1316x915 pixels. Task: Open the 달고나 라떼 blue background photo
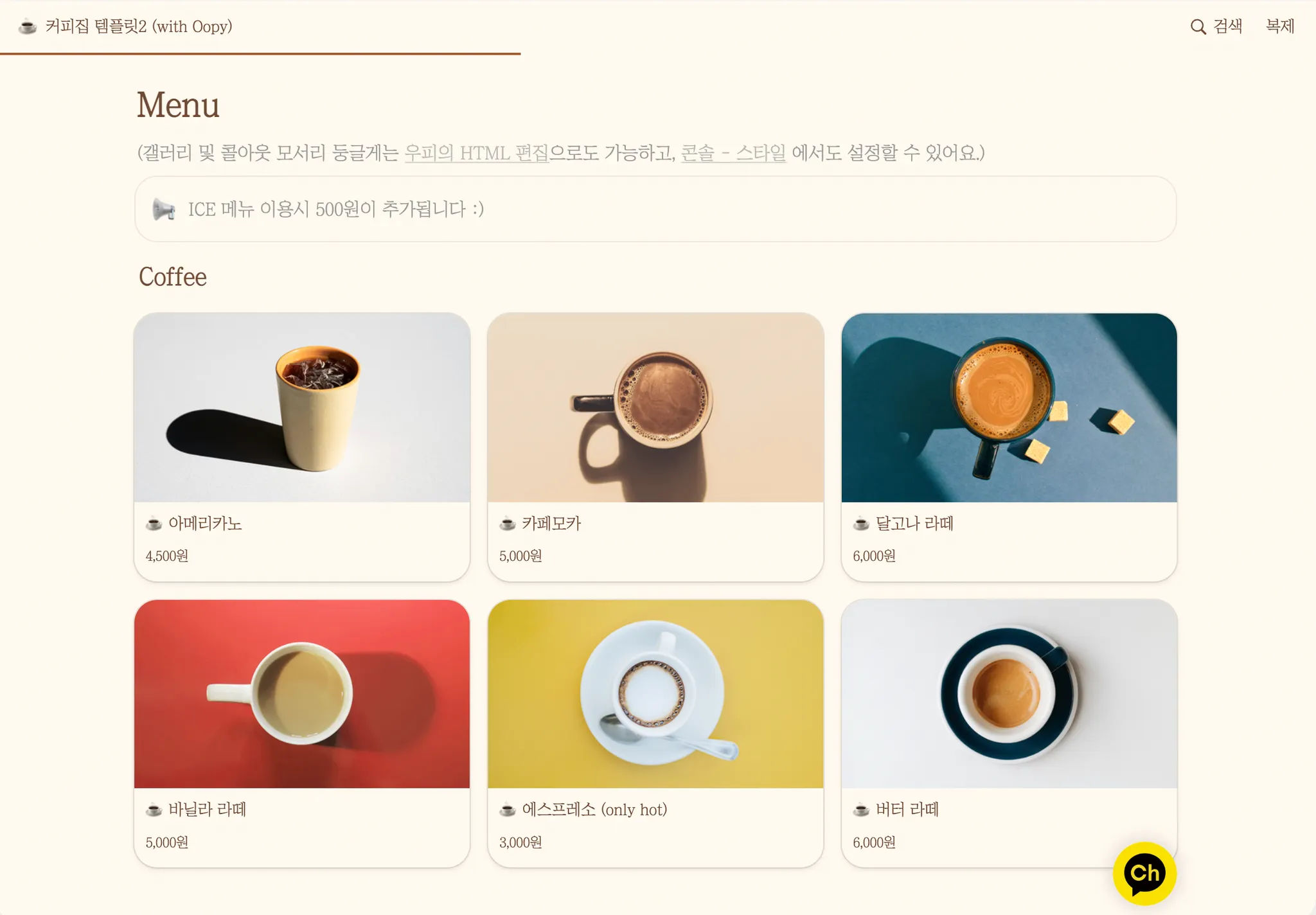point(1009,407)
